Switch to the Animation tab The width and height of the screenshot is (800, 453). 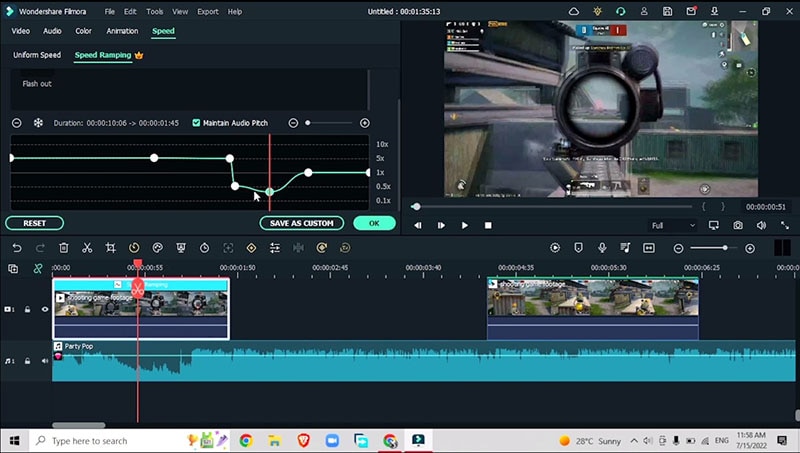[122, 31]
